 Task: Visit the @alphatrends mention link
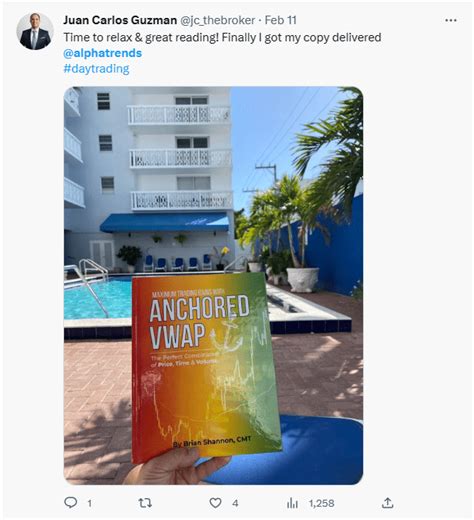click(x=103, y=53)
